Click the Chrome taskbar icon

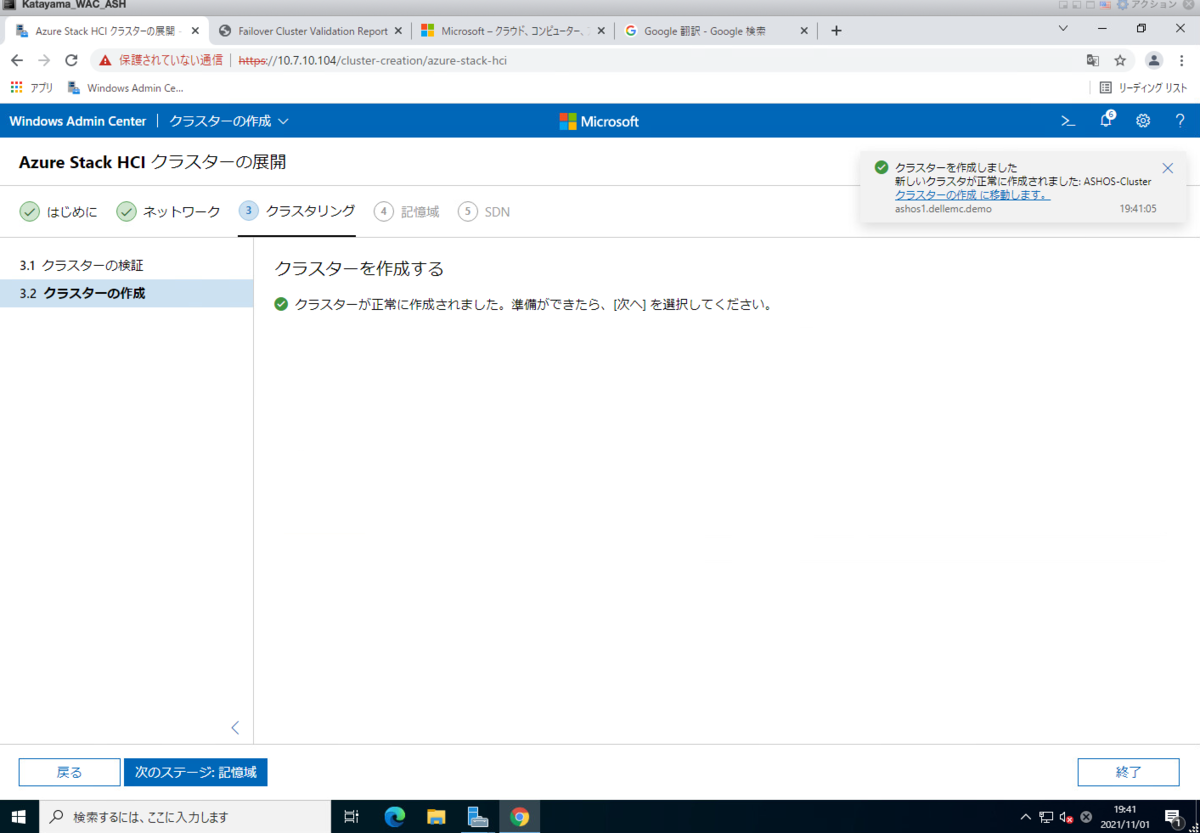pos(519,817)
